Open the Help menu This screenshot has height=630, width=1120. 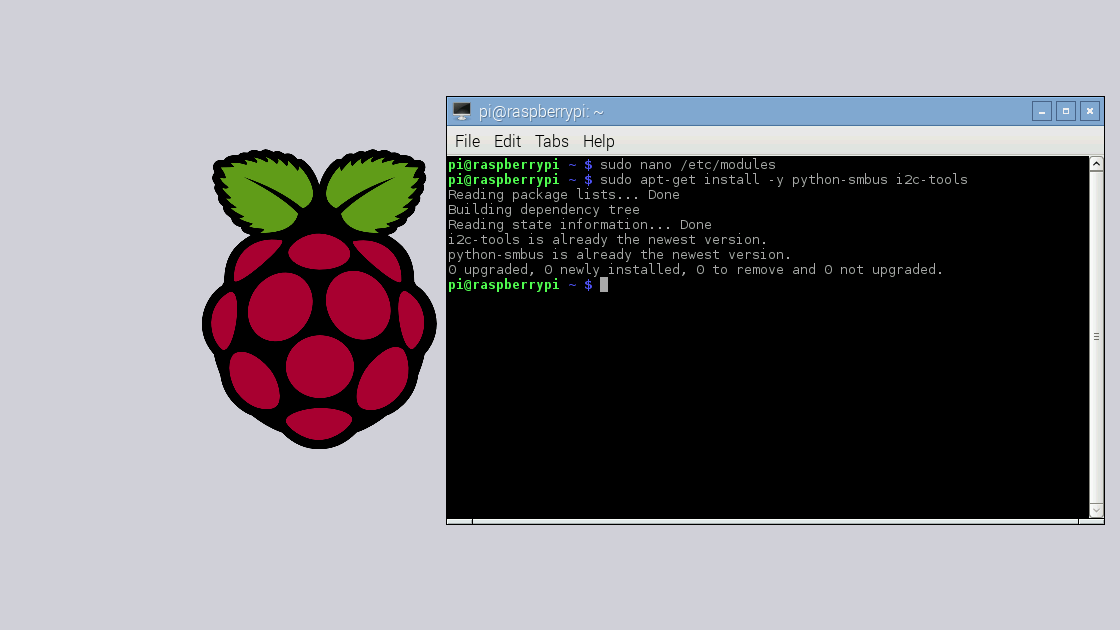point(599,141)
